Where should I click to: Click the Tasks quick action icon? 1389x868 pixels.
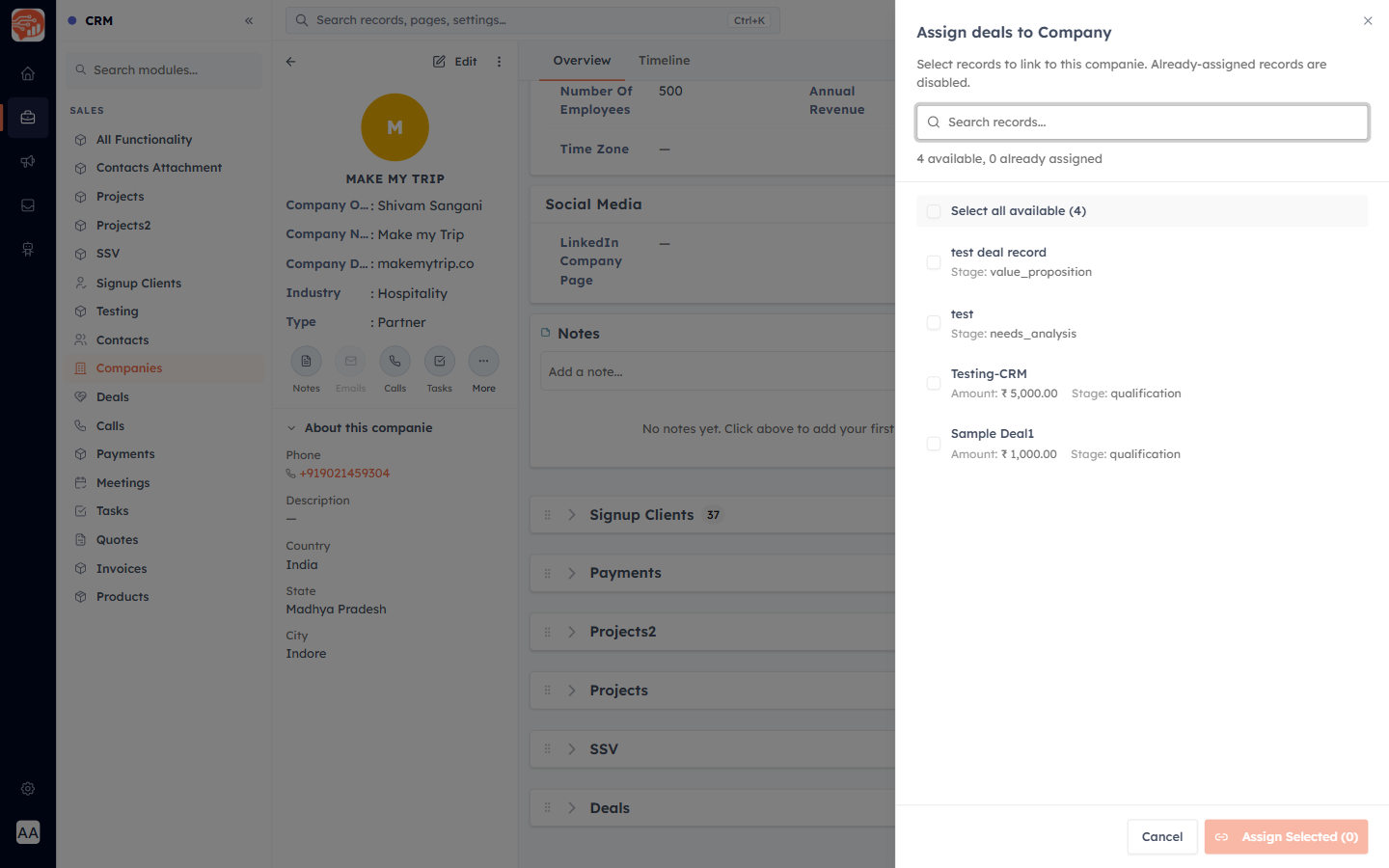tap(439, 361)
